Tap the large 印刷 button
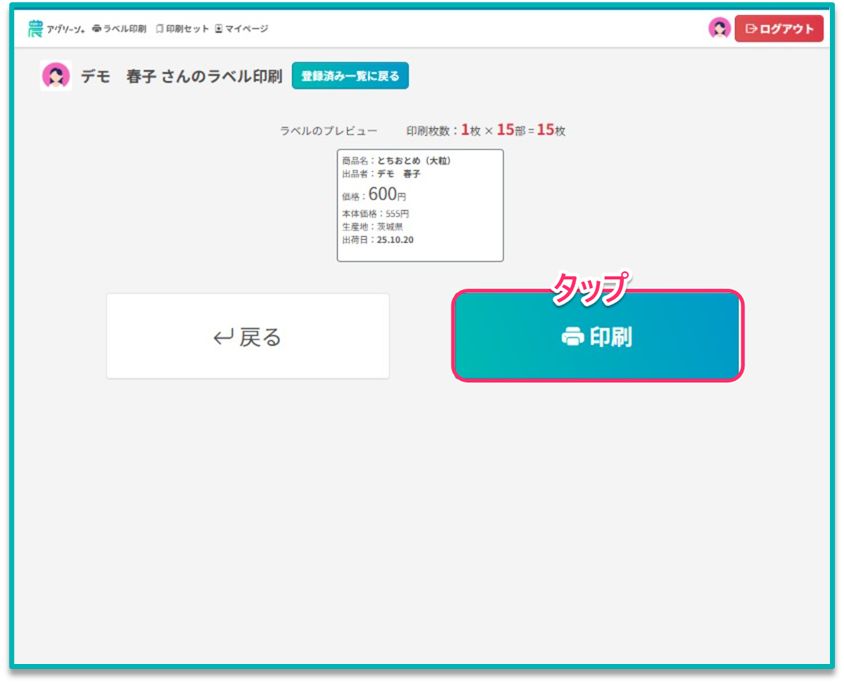 [x=597, y=337]
